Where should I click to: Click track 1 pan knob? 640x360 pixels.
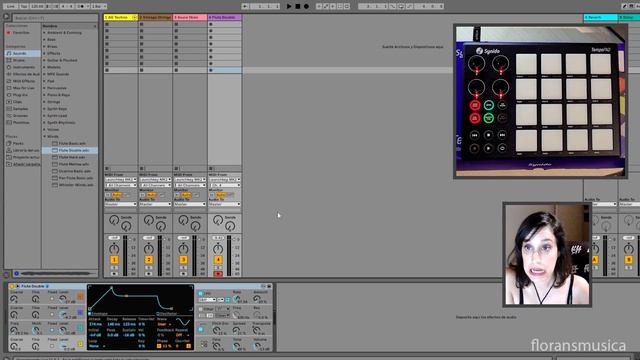114,248
